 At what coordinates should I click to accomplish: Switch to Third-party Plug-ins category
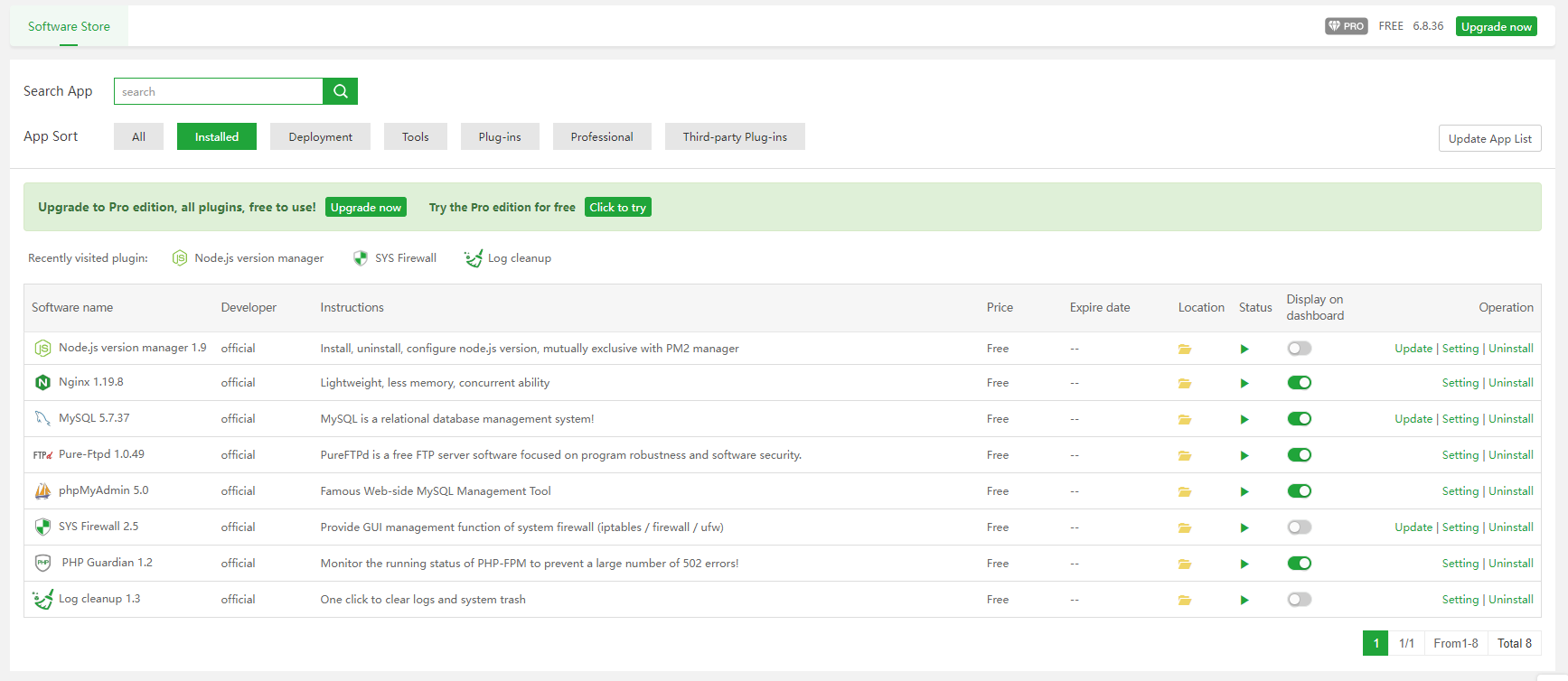point(735,137)
